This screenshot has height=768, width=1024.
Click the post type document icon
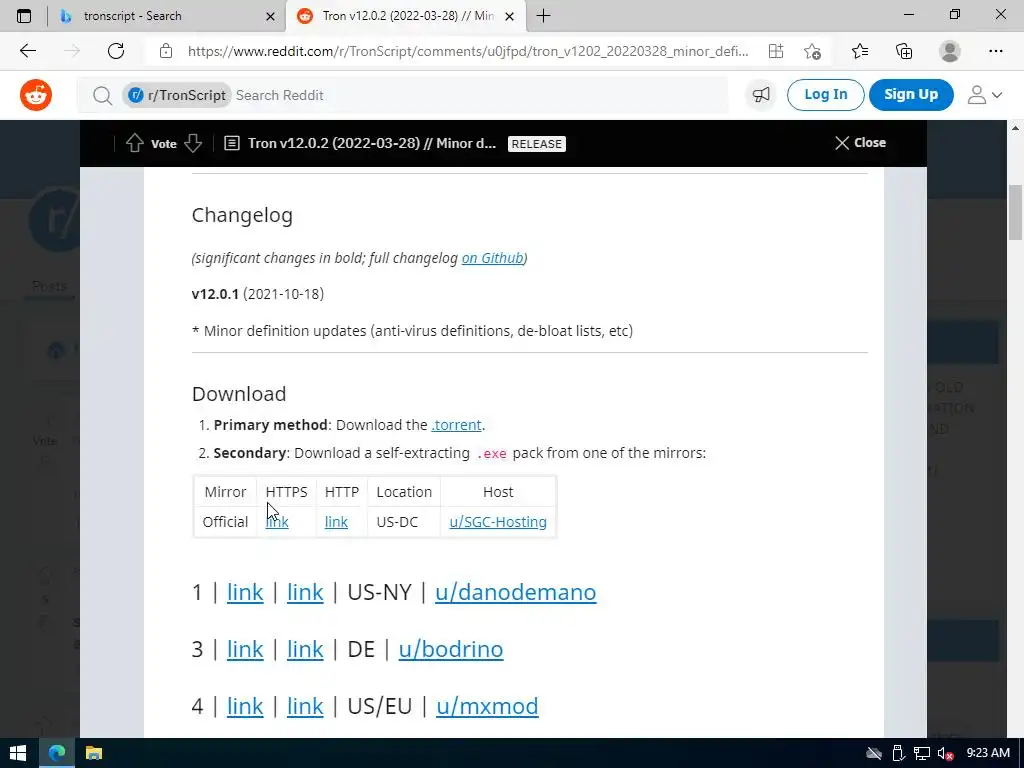(x=232, y=143)
